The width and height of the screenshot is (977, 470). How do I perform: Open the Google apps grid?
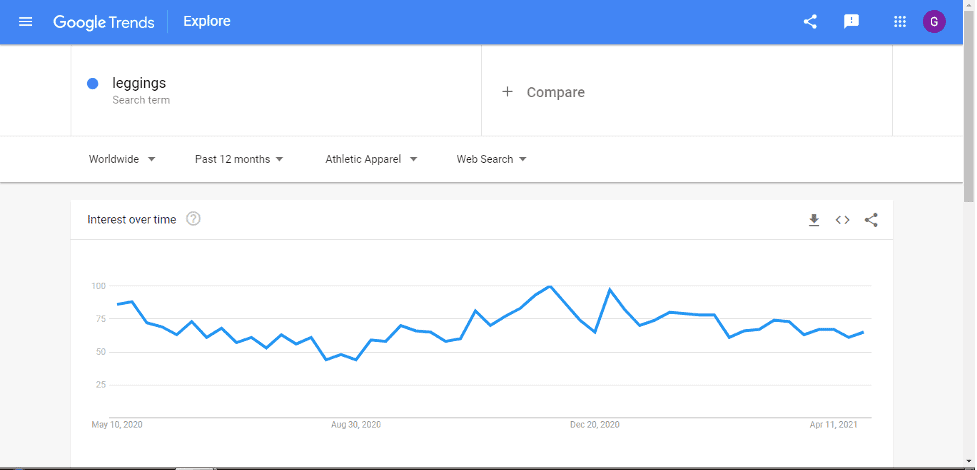click(x=900, y=21)
